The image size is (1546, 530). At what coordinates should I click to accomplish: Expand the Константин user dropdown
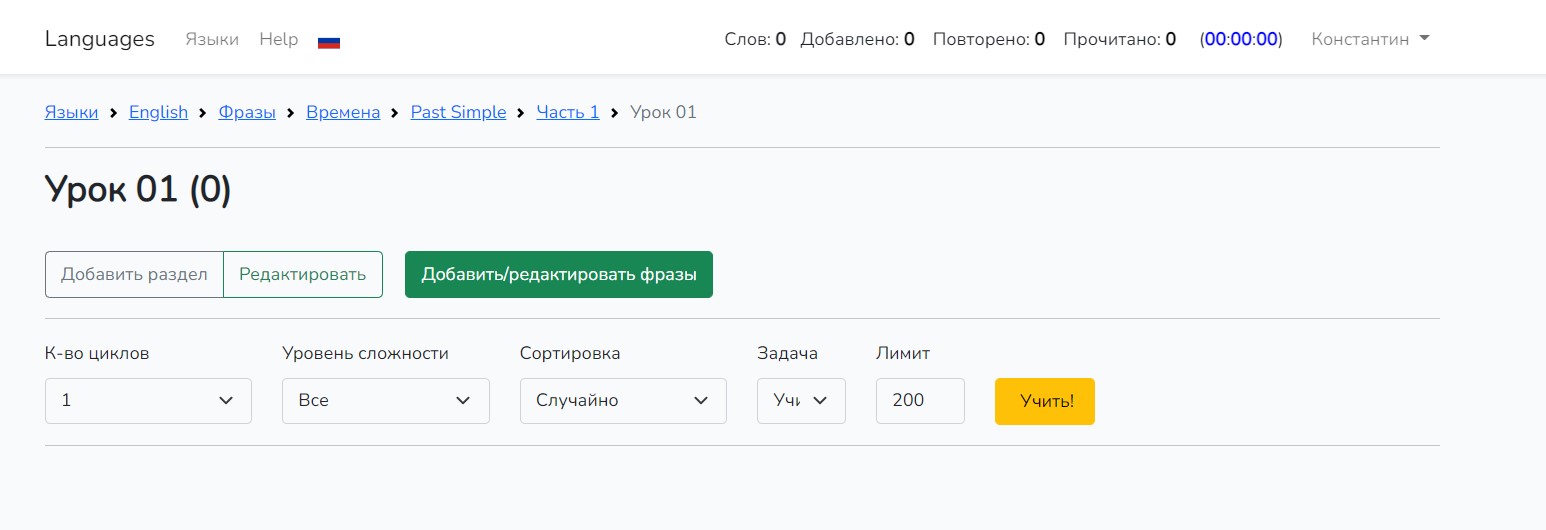coord(1370,39)
